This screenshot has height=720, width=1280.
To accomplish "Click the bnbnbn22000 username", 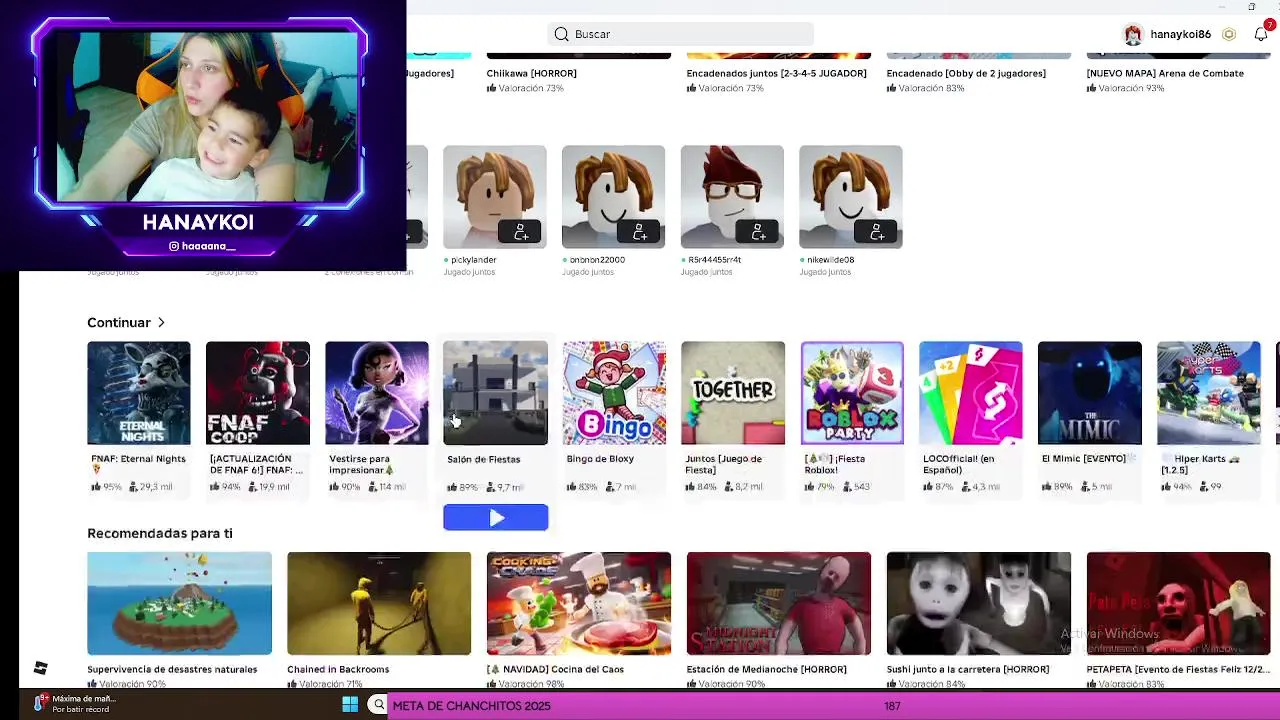I will point(597,260).
